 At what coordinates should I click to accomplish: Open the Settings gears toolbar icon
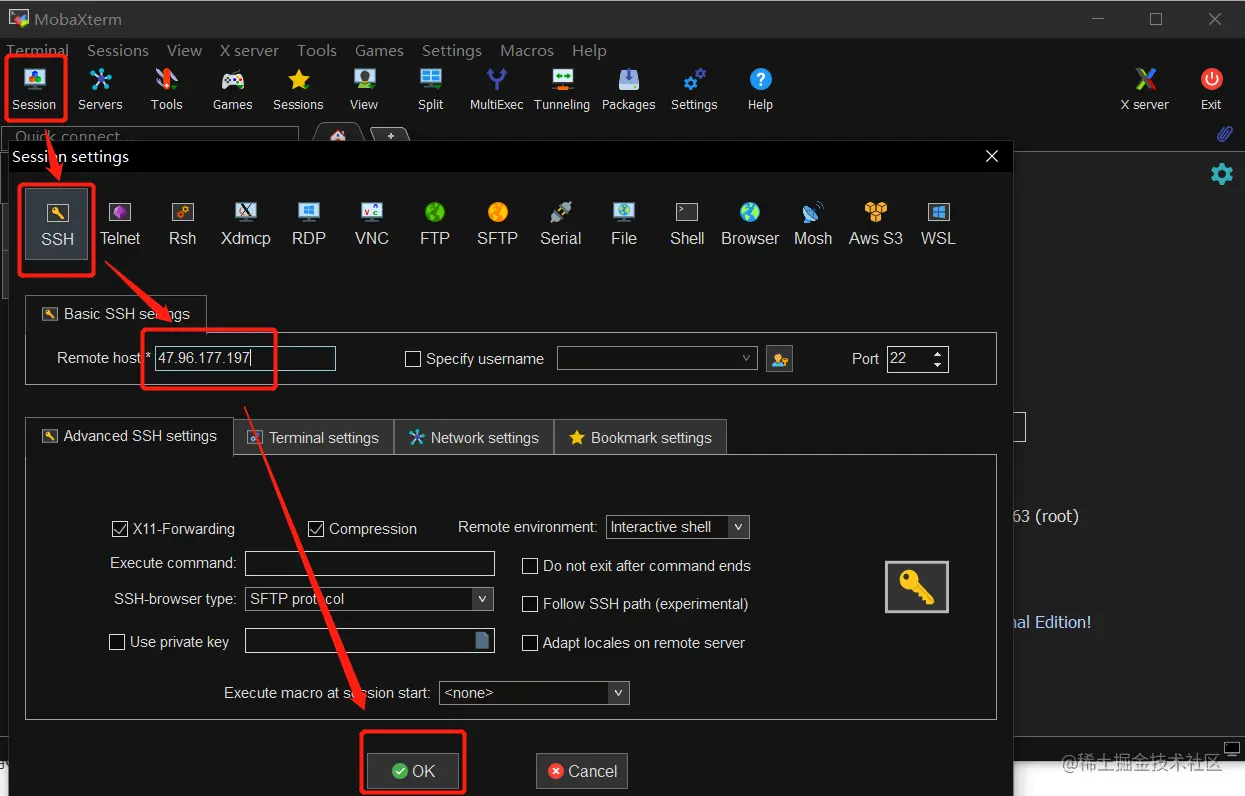click(694, 89)
